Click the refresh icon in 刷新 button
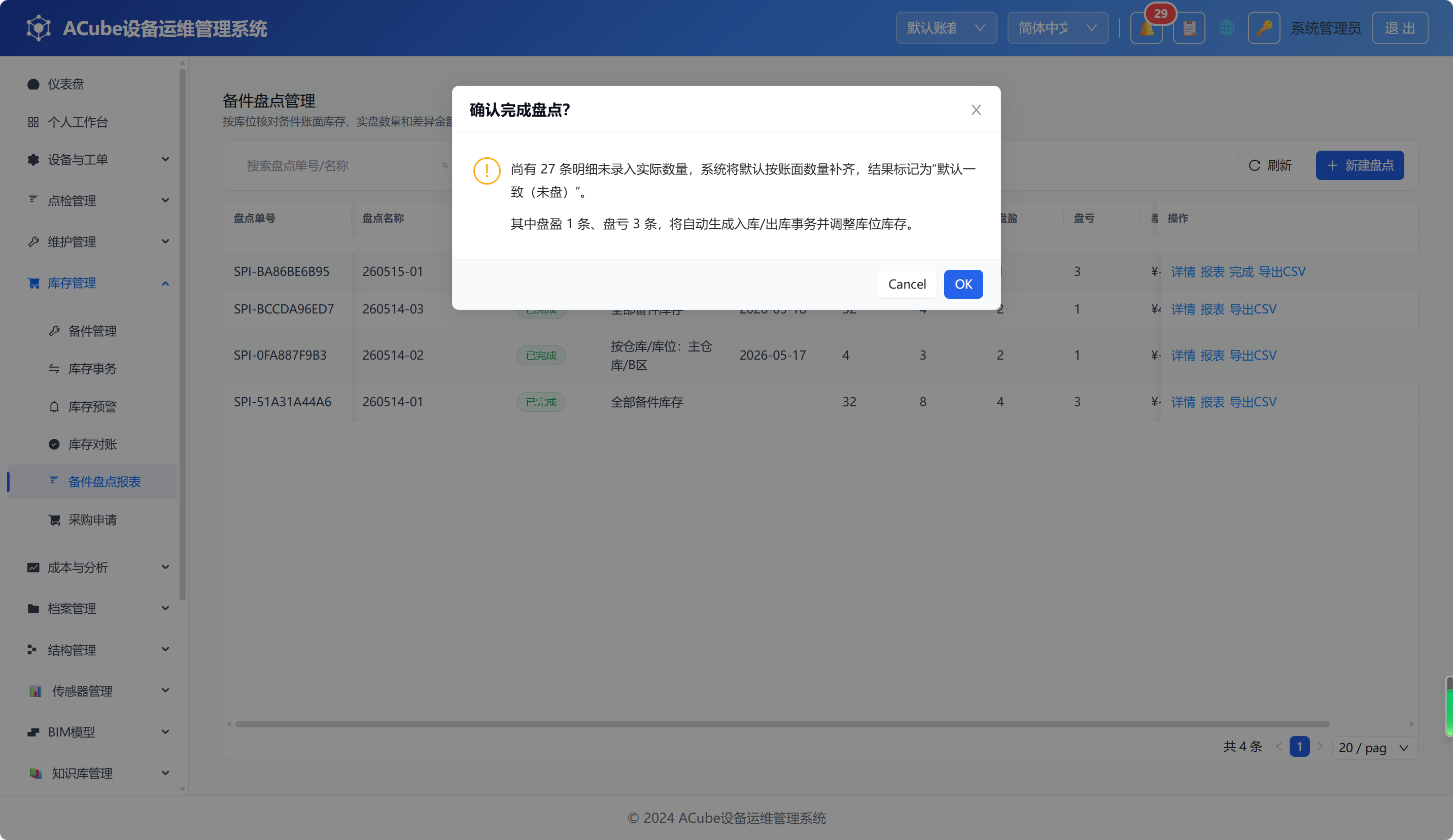1453x840 pixels. [1254, 165]
